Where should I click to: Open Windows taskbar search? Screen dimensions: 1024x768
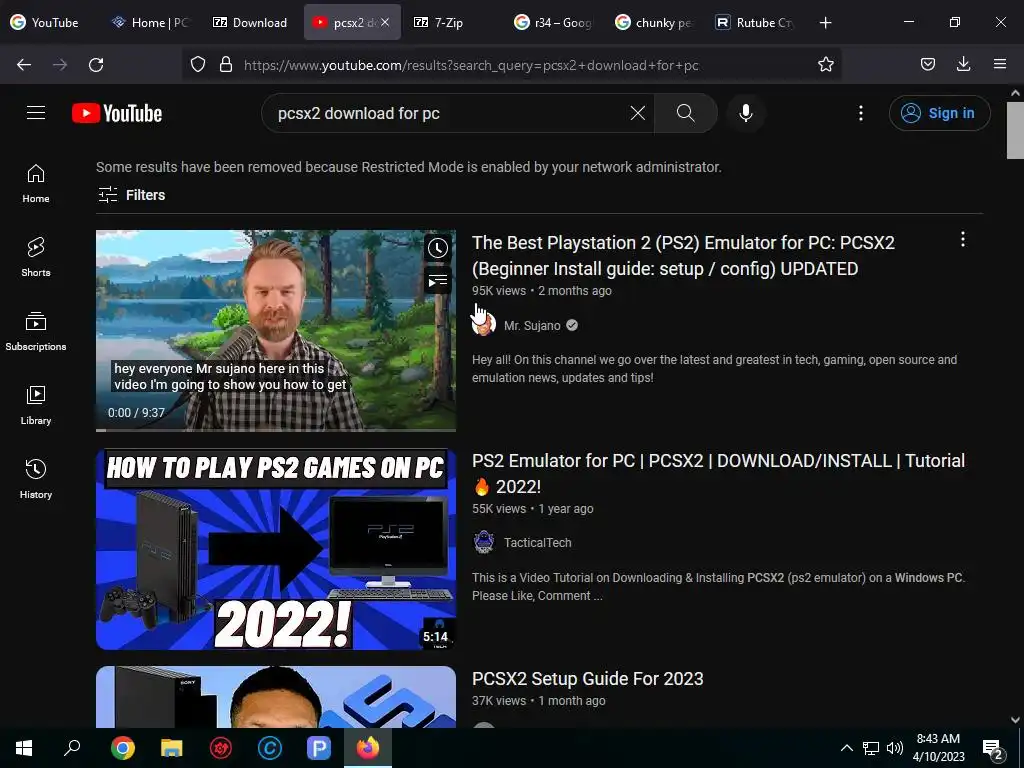tap(72, 748)
